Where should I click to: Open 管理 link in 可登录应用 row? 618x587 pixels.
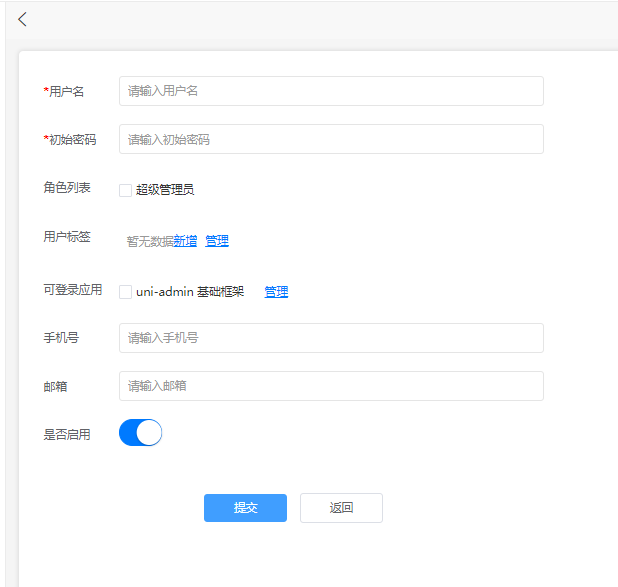click(276, 292)
